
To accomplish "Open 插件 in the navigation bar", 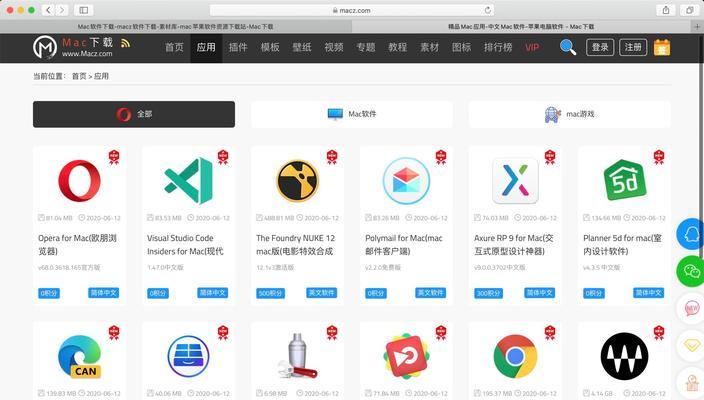I will [238, 47].
